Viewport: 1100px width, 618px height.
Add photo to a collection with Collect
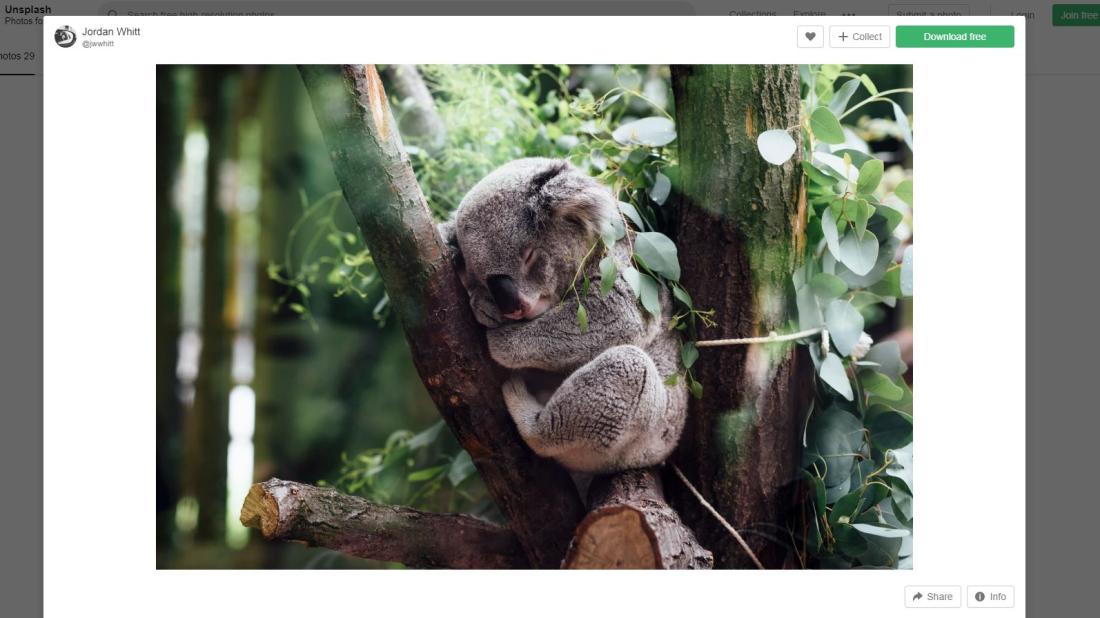[x=859, y=36]
